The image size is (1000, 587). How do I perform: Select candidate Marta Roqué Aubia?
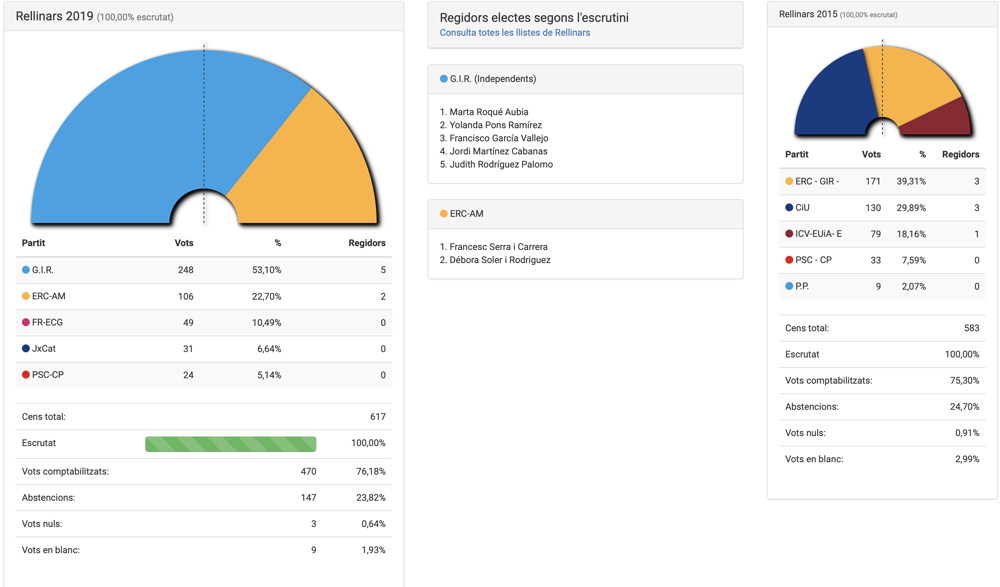[x=488, y=112]
